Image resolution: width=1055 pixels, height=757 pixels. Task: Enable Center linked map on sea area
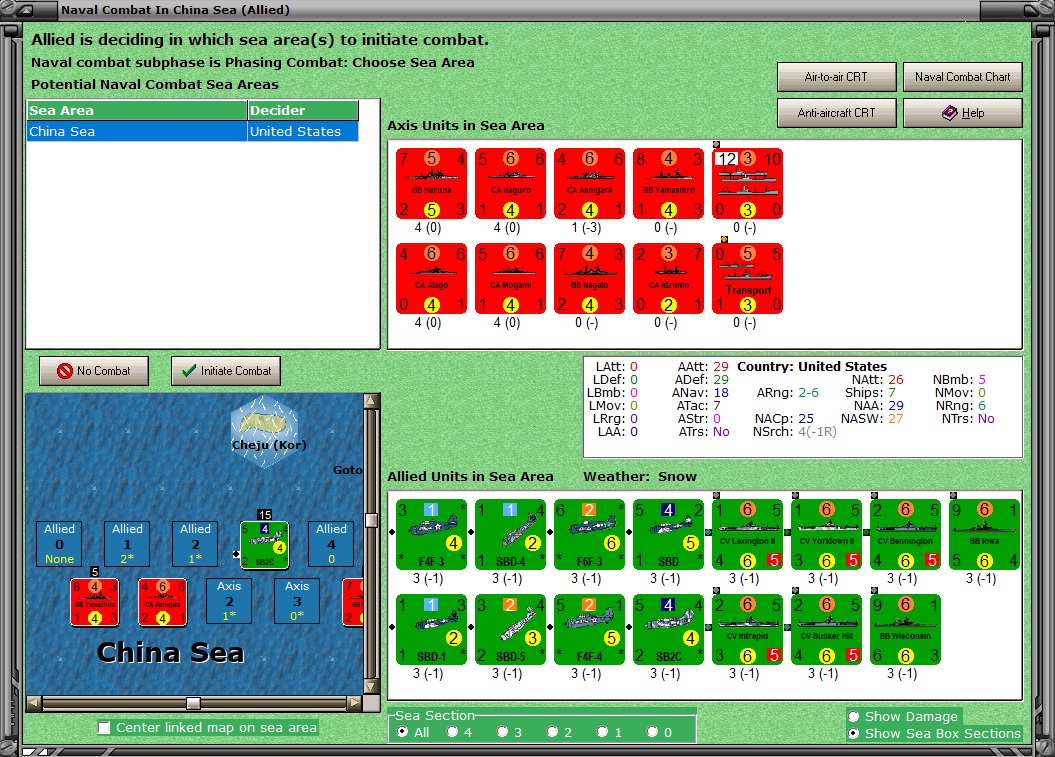click(x=104, y=727)
